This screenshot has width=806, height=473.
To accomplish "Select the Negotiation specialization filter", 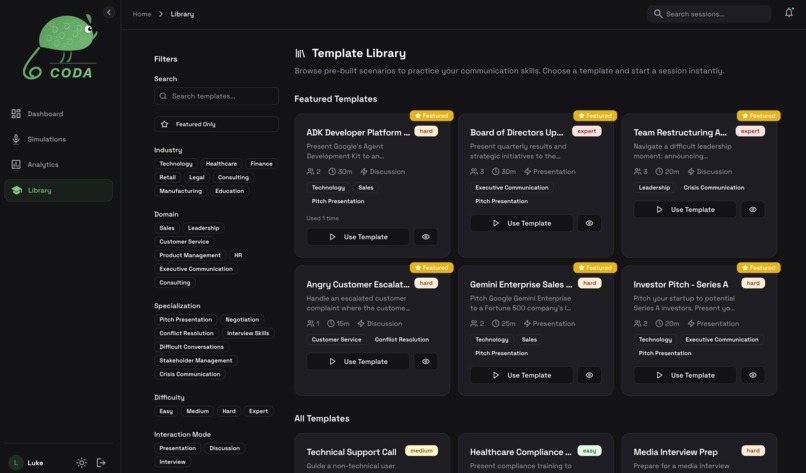I will (242, 319).
